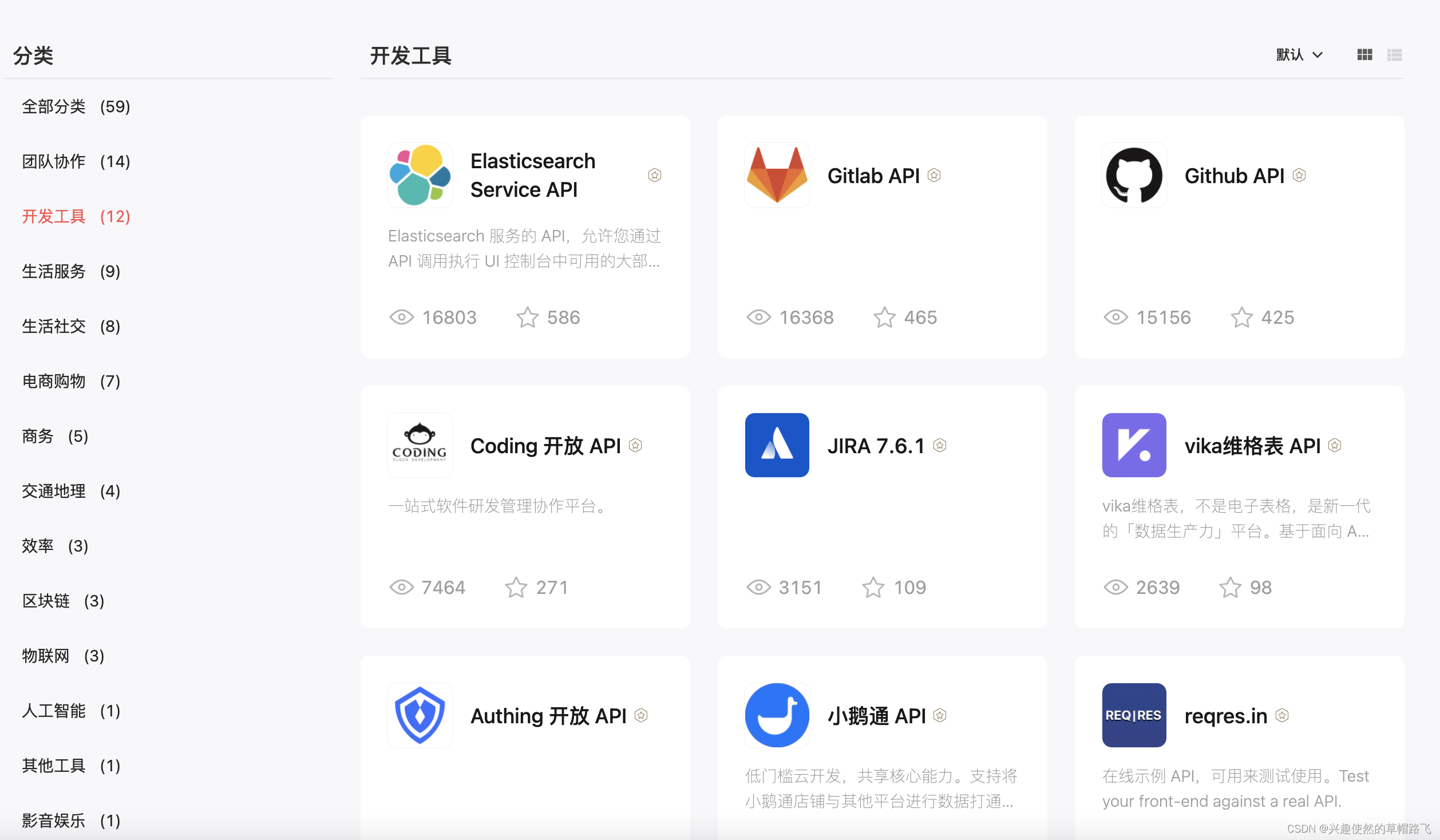Click the star icon on Elasticsearch card
This screenshot has height=840, width=1440.
(x=528, y=317)
